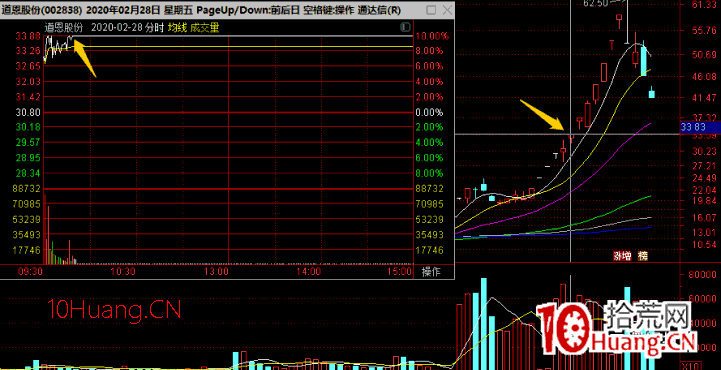Viewport: 721px width, 370px height.
Task: Click the 10.00% limit-up percentage label
Action: [431, 36]
